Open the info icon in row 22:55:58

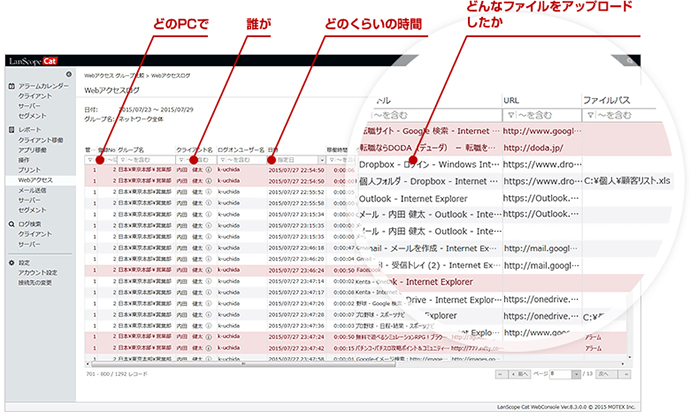[x=209, y=203]
